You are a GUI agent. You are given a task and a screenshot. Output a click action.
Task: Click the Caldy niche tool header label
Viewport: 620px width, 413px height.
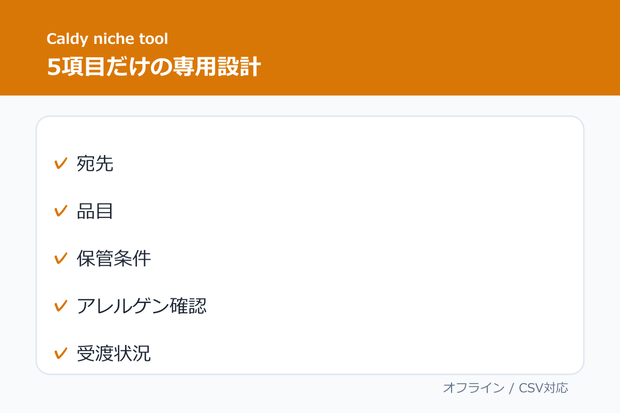click(x=107, y=39)
